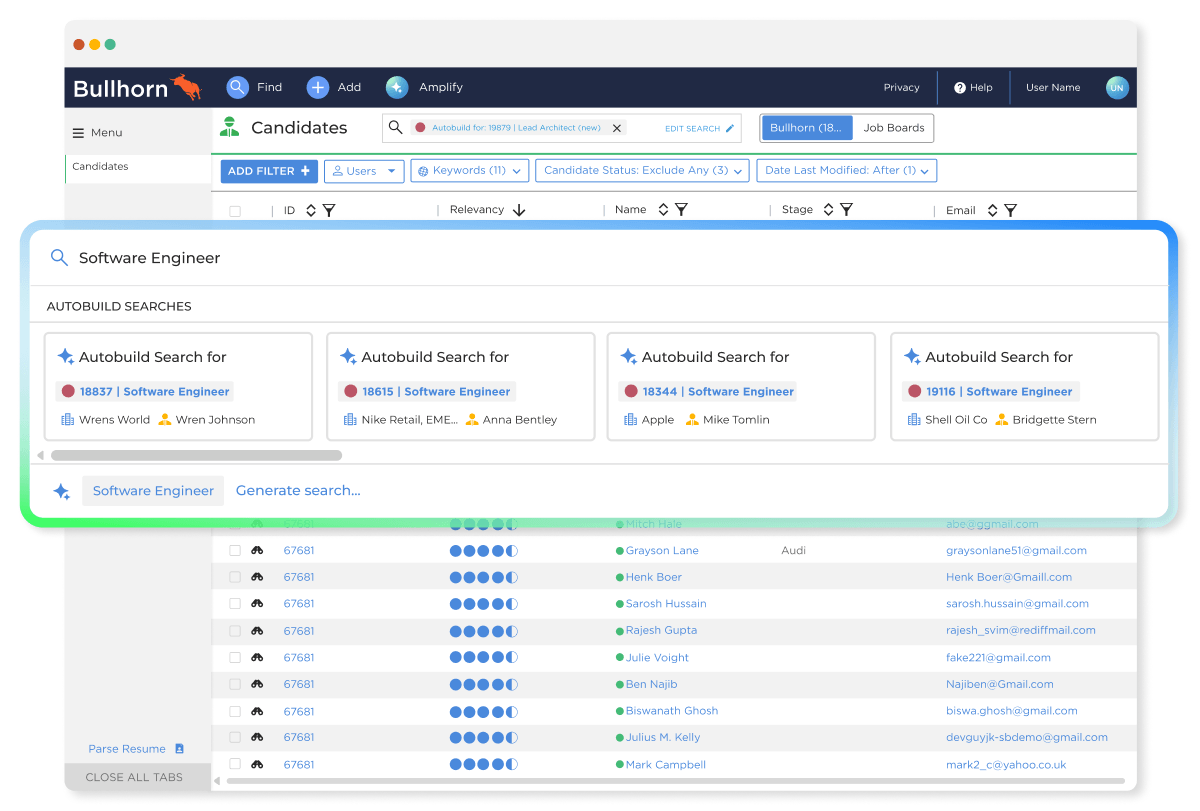Select the 18615 | Software Engineer autobuild card

461,387
